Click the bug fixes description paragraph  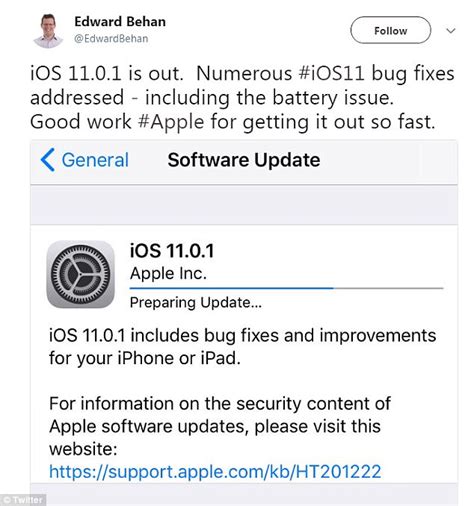(x=242, y=347)
